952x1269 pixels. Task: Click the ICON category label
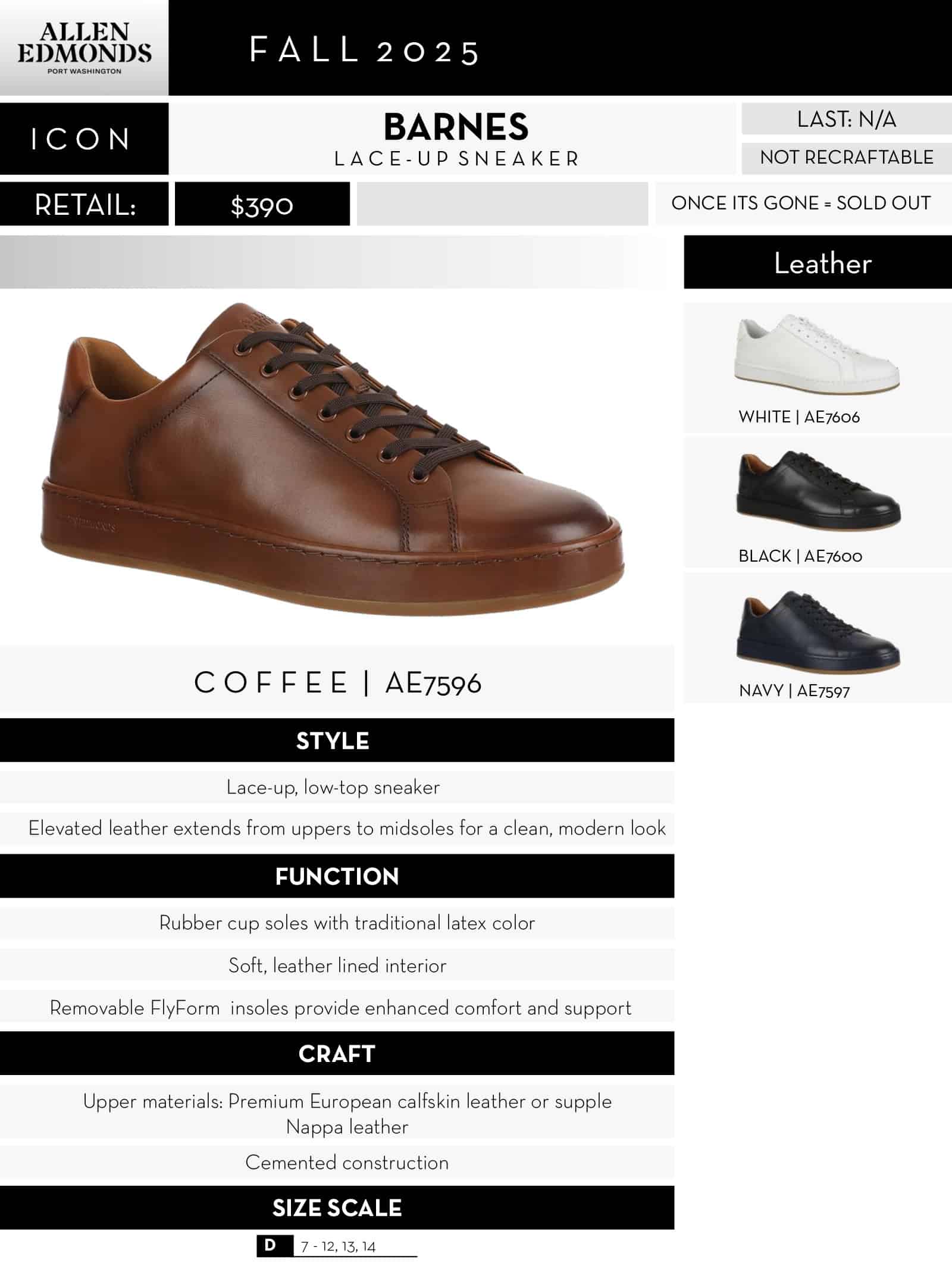[x=84, y=139]
